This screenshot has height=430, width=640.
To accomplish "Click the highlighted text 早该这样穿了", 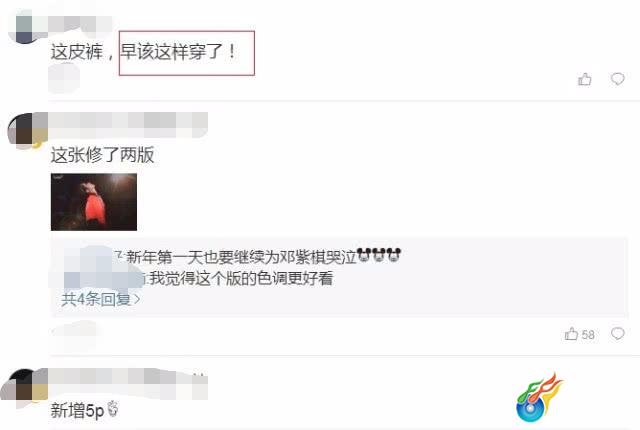I will (x=178, y=52).
